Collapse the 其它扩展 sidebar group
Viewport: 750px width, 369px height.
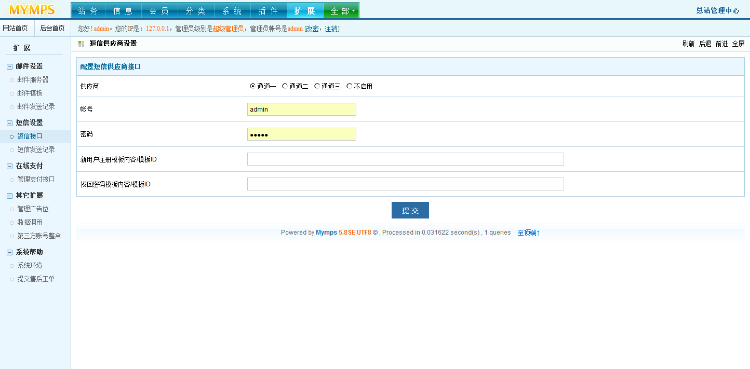pos(10,196)
